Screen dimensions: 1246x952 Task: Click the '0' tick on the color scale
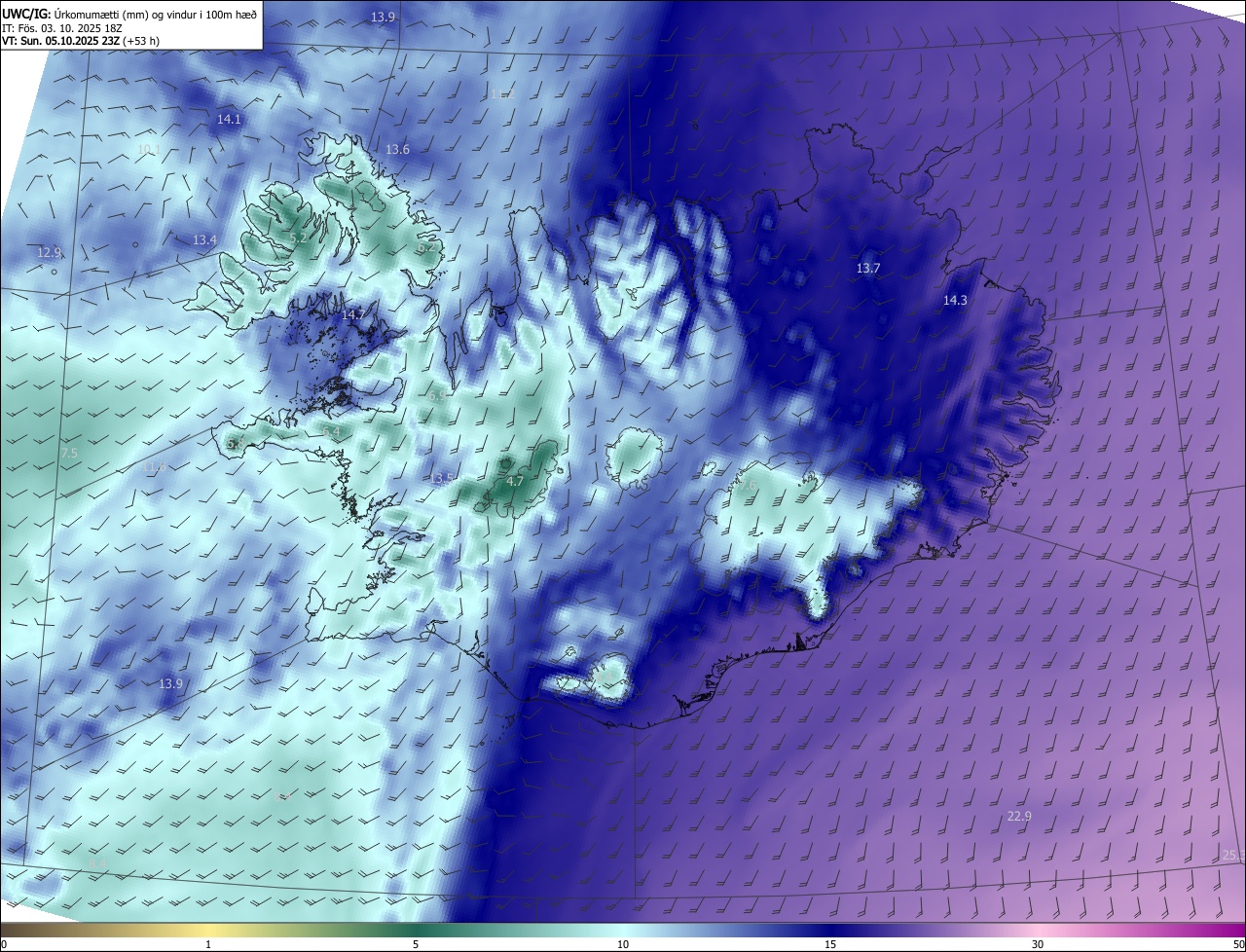coord(4,944)
